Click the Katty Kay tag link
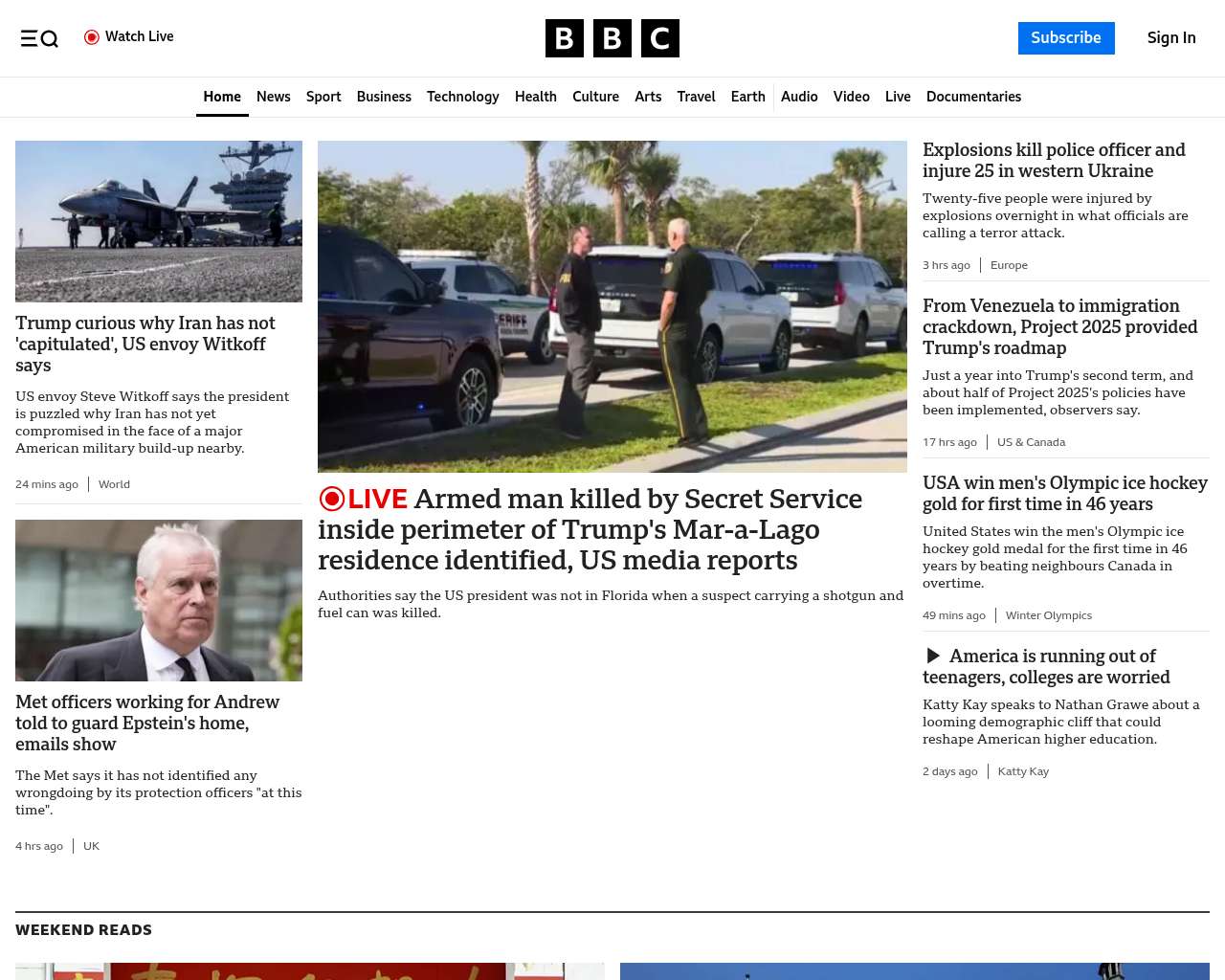This screenshot has height=980, width=1225. tap(1023, 771)
